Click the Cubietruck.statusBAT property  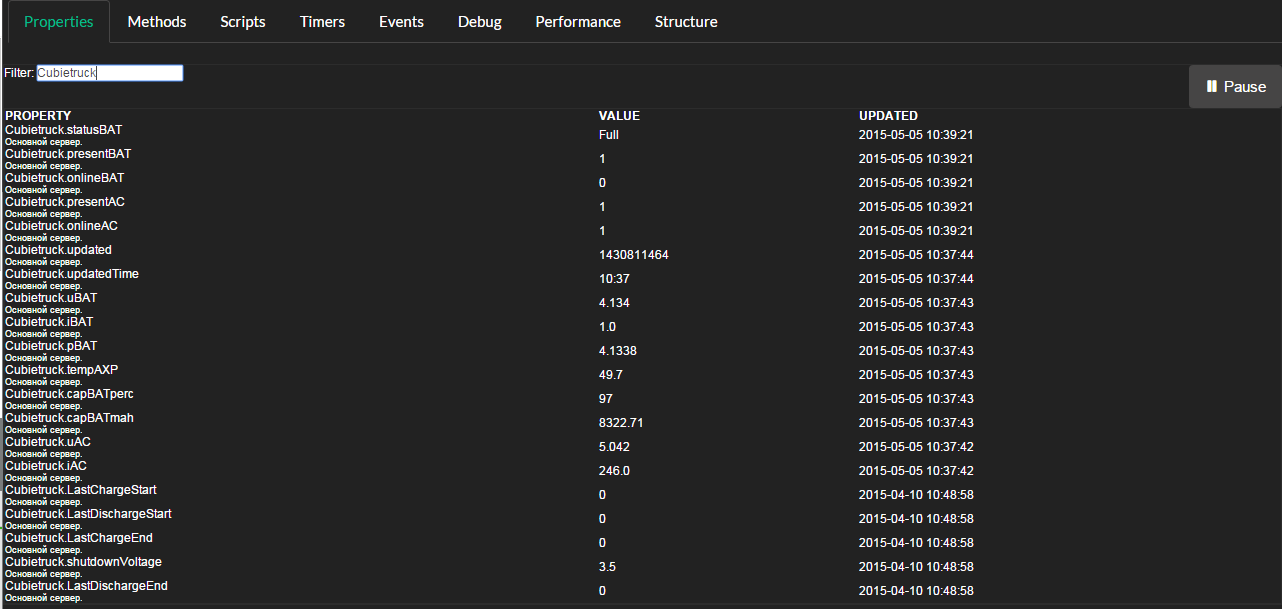click(64, 130)
